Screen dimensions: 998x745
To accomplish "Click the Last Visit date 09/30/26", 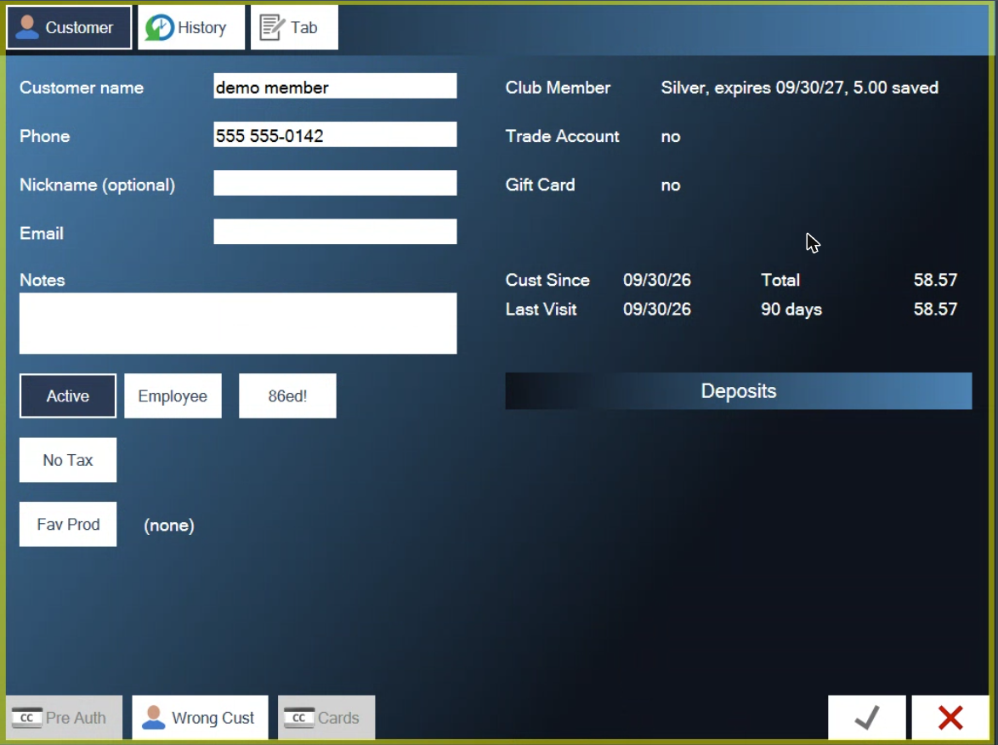I will point(657,309).
